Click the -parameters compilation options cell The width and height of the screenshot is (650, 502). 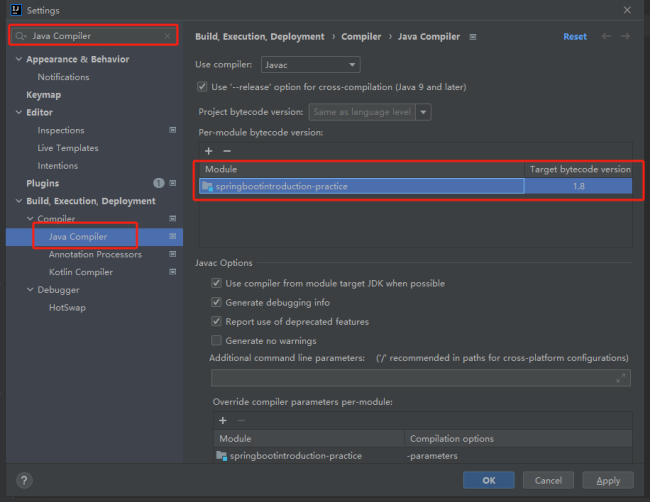pos(432,456)
